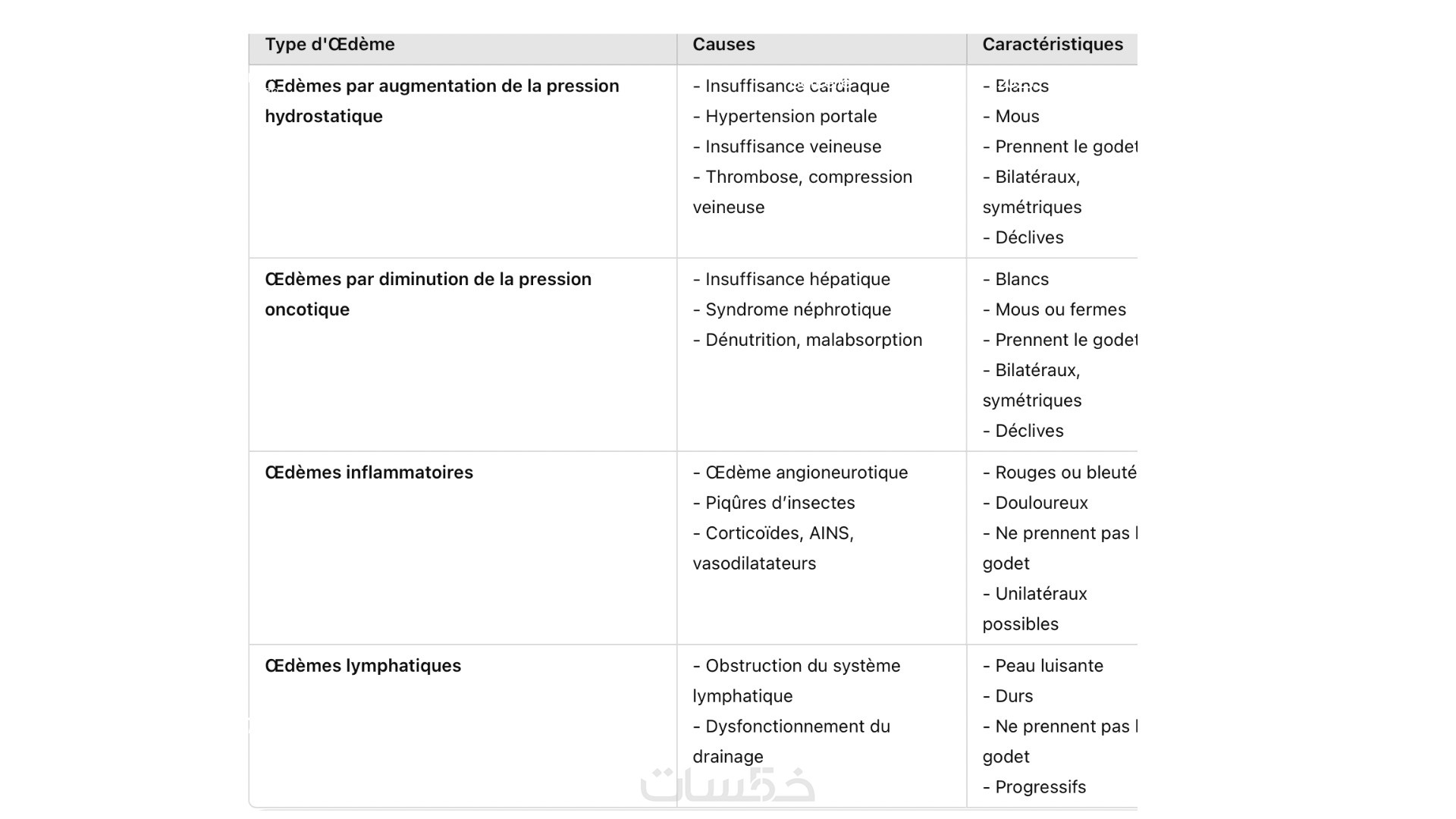Click the Arabic watermark logo at bottom
Viewport: 1456px width, 819px height.
pyautogui.click(x=727, y=785)
